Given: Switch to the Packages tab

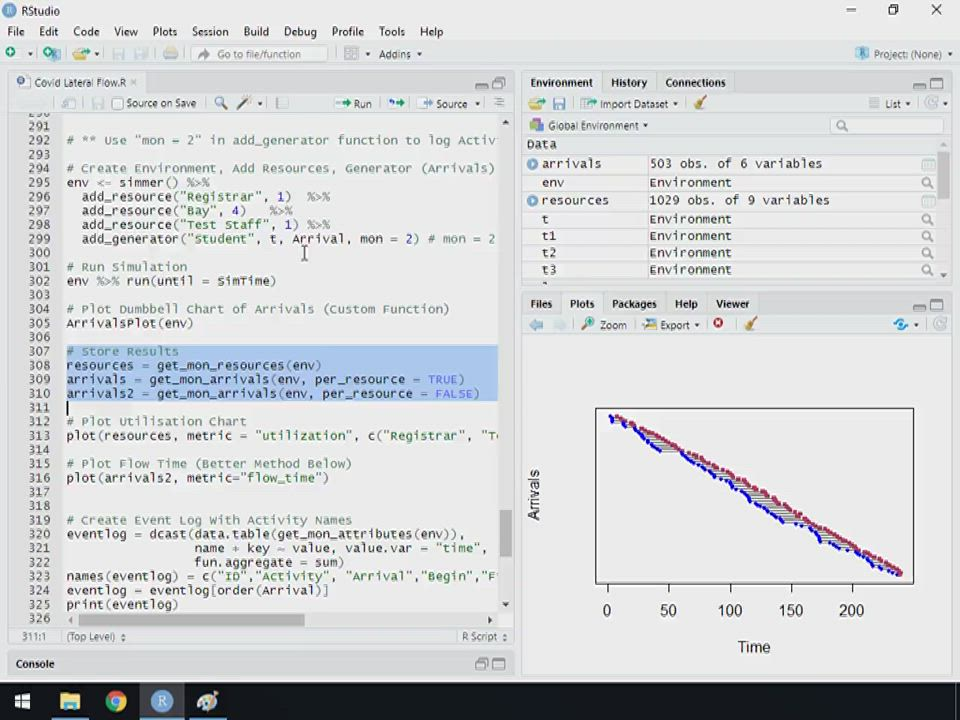Looking at the screenshot, I should pyautogui.click(x=634, y=304).
